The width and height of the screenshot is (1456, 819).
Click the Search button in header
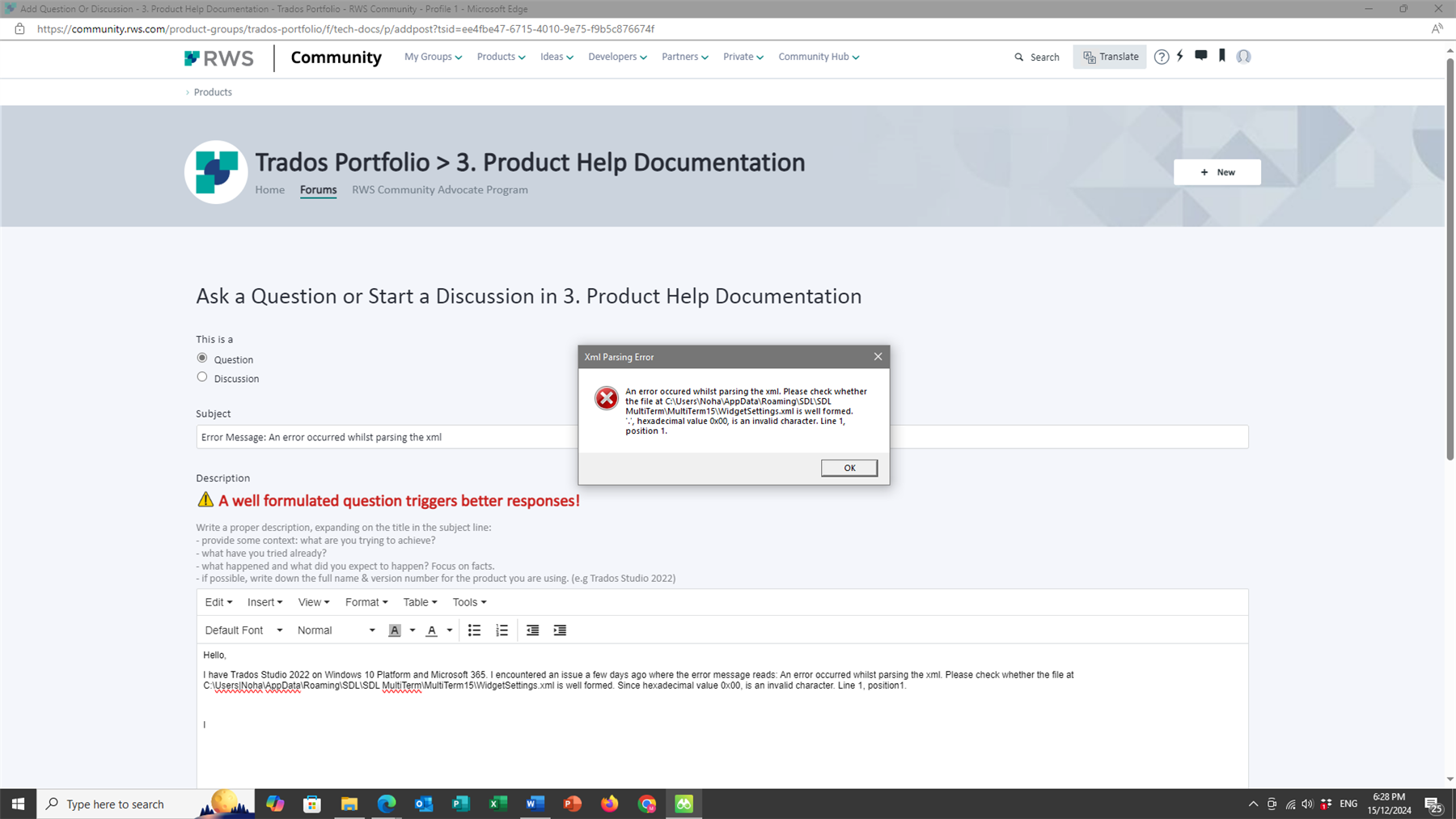[x=1037, y=57]
